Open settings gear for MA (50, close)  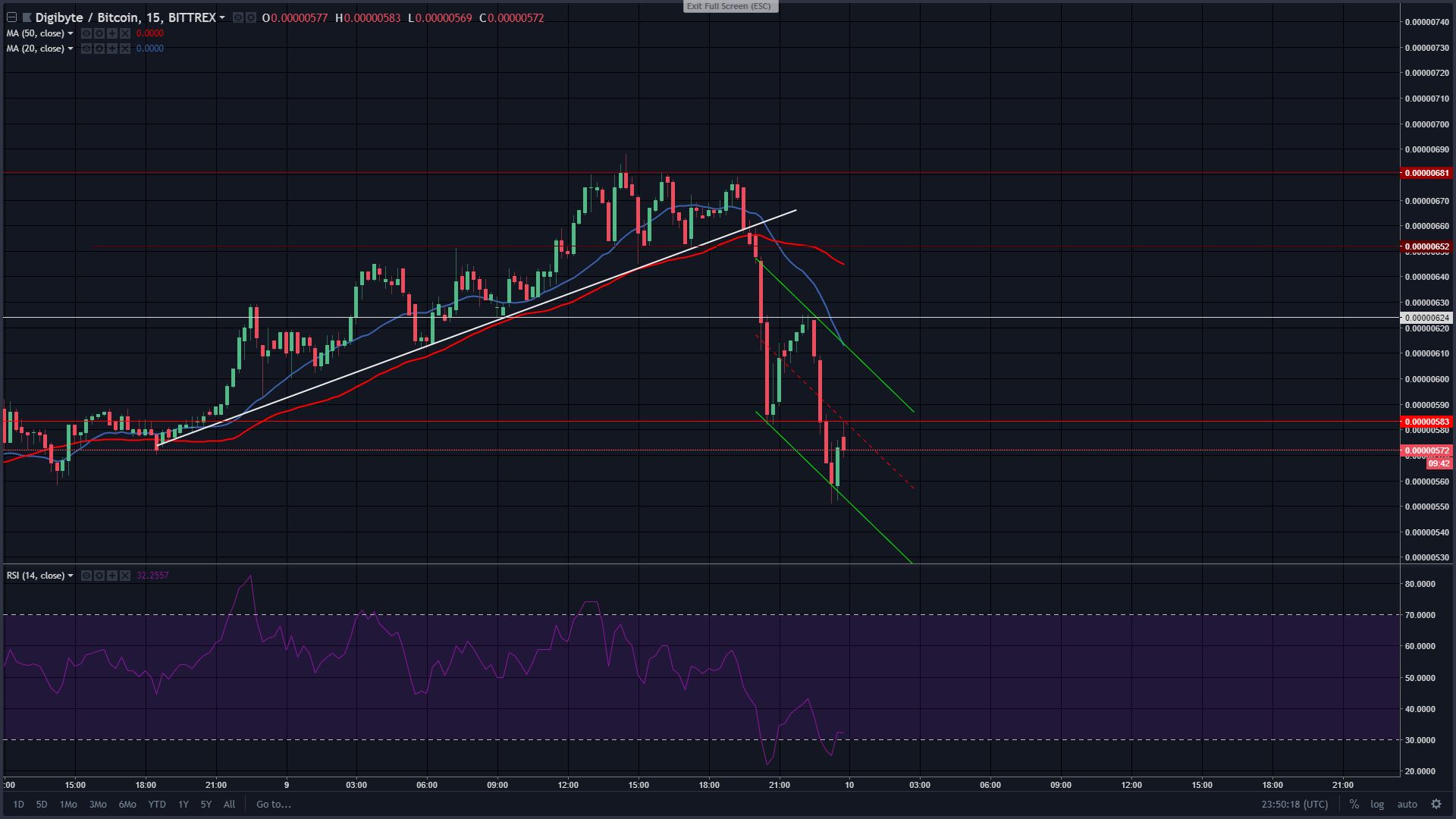[x=99, y=33]
